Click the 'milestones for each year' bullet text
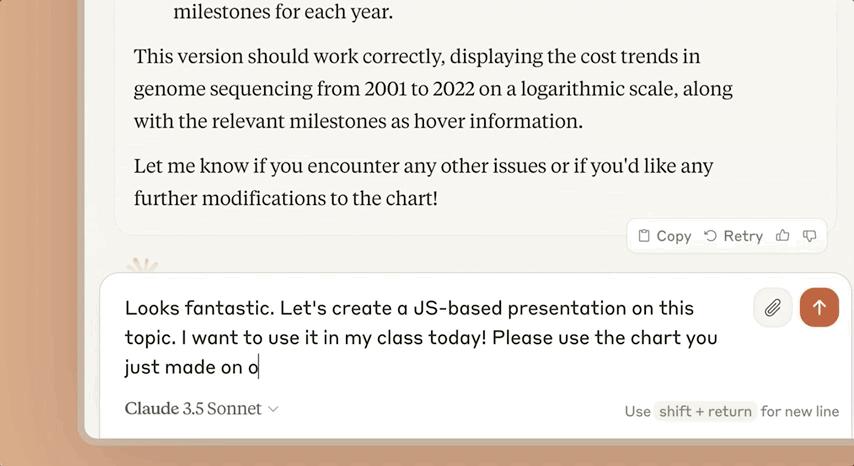Image resolution: width=854 pixels, height=466 pixels. 283,13
